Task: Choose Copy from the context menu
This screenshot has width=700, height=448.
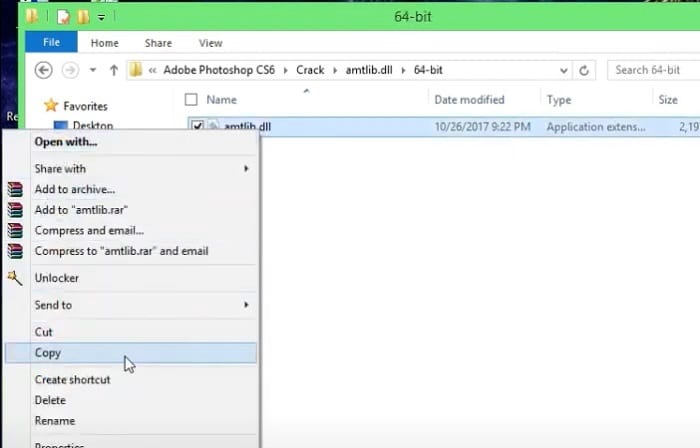Action: pos(130,353)
